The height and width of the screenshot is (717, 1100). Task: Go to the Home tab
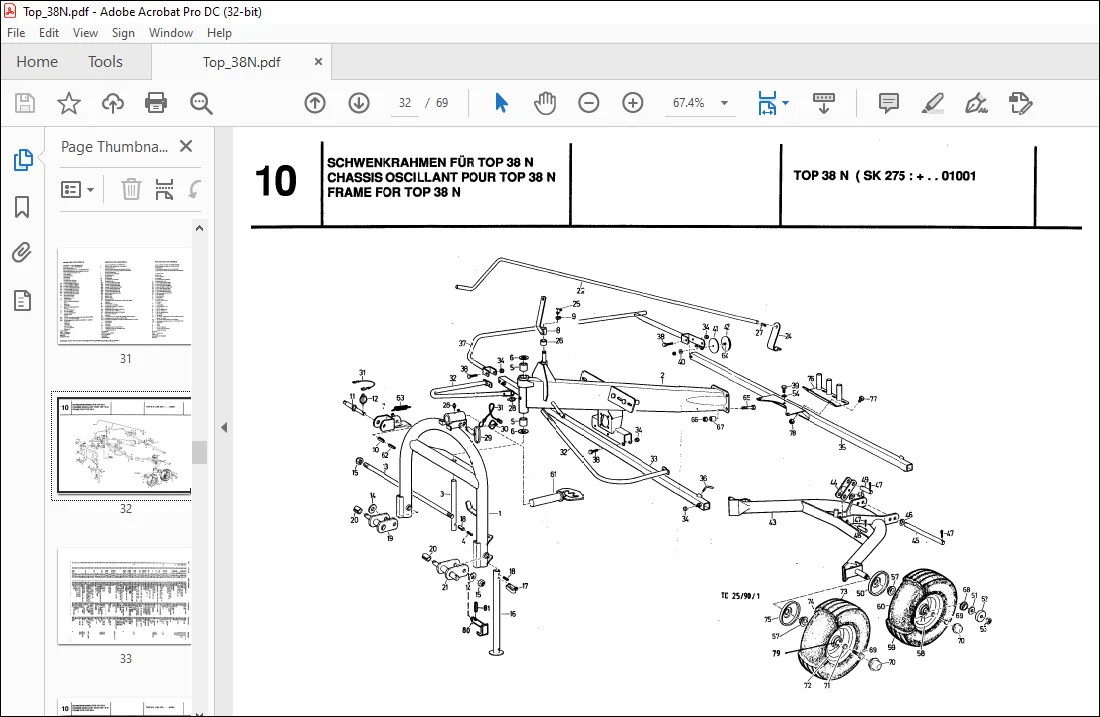point(37,62)
